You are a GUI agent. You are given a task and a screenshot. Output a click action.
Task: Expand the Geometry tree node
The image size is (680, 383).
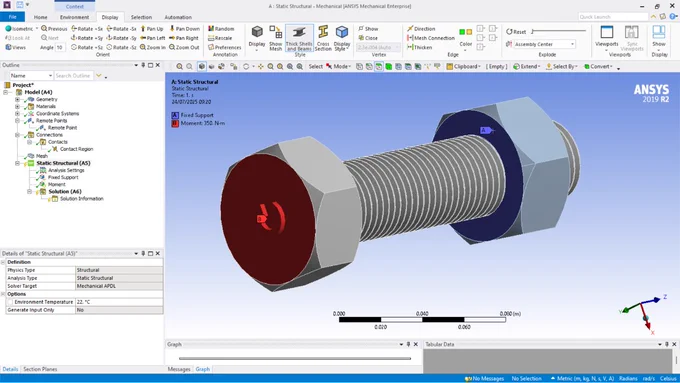tap(17, 99)
